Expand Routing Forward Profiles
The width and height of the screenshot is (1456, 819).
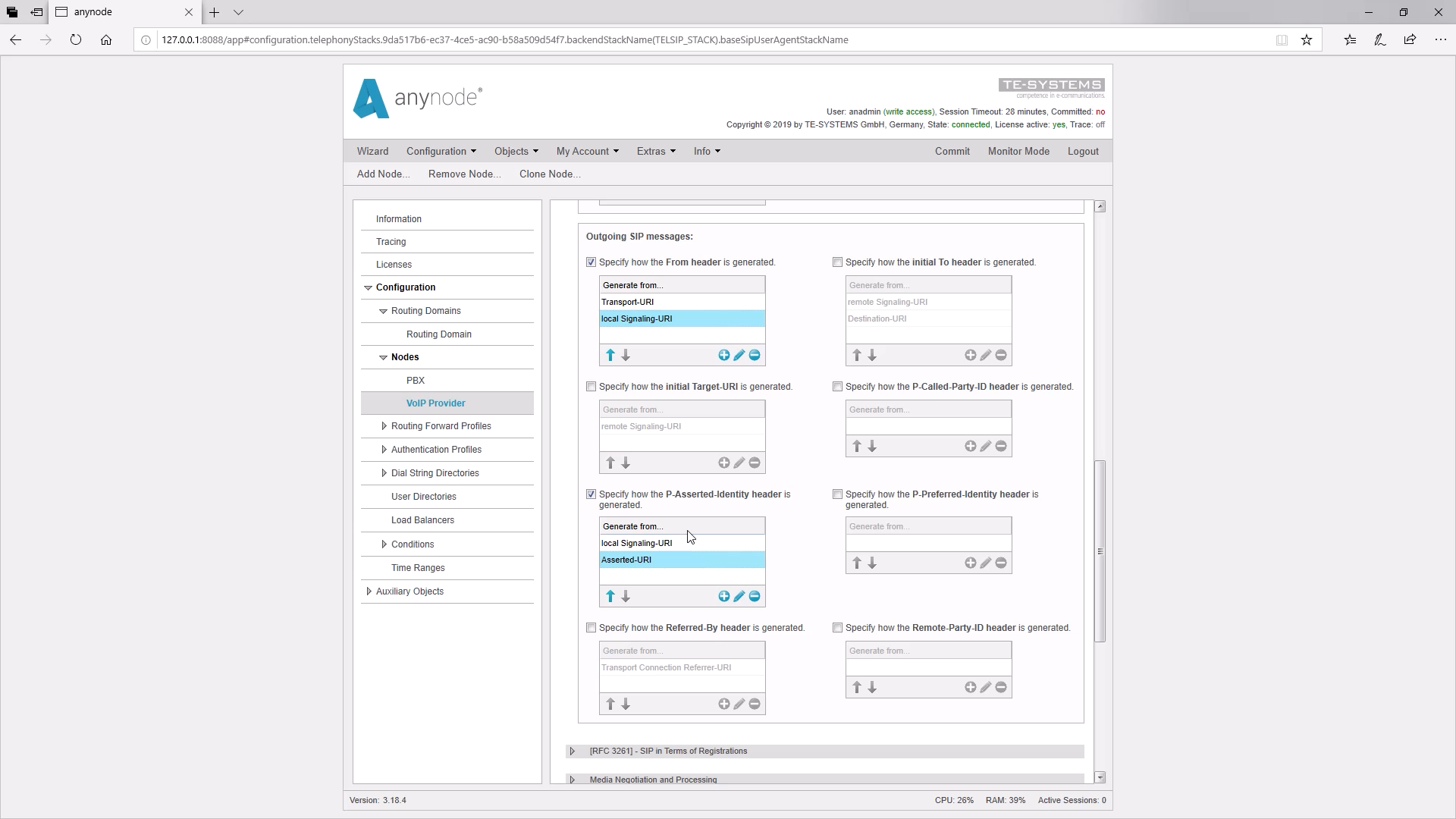click(384, 426)
